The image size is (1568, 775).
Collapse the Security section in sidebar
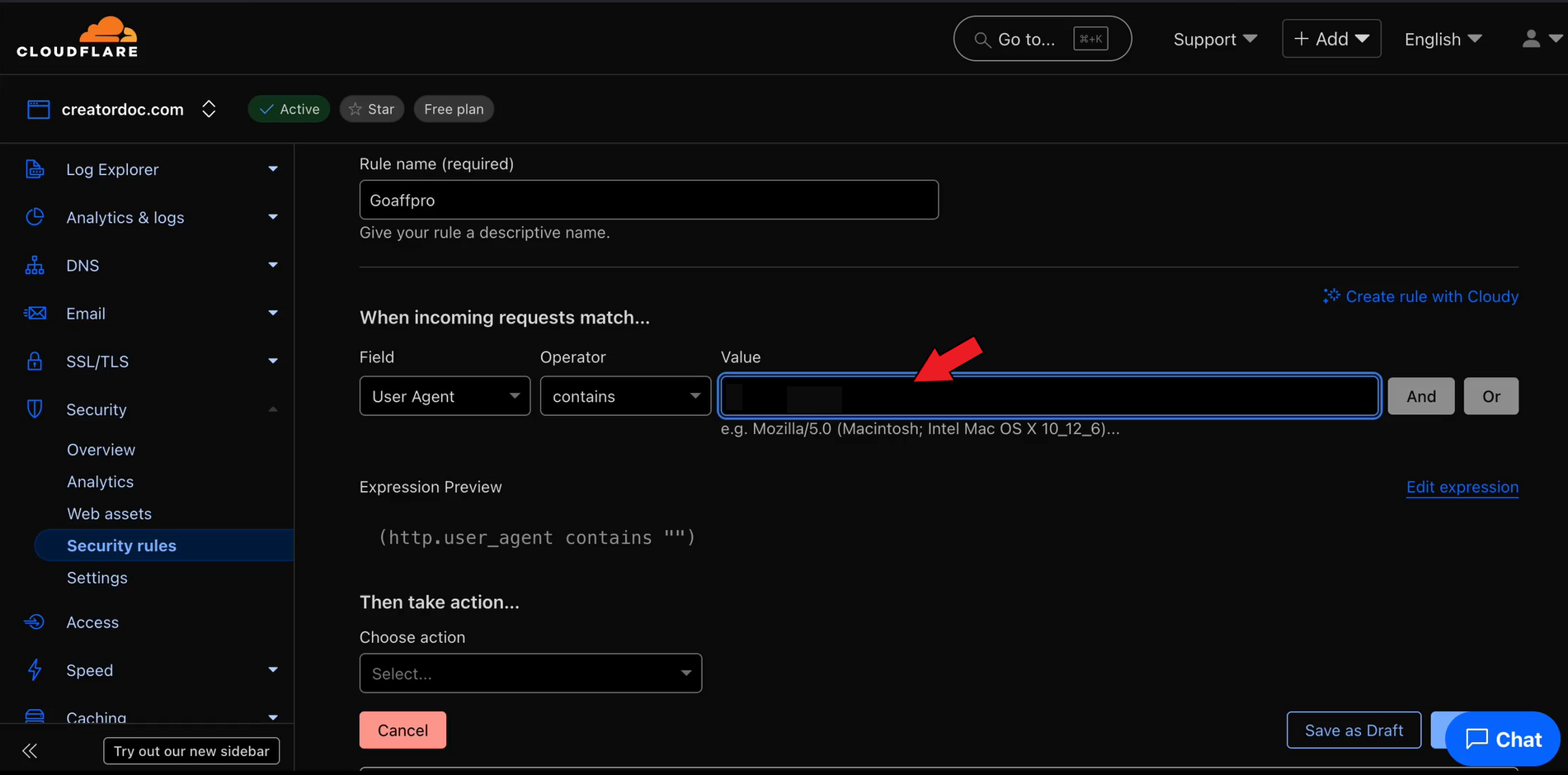[273, 410]
